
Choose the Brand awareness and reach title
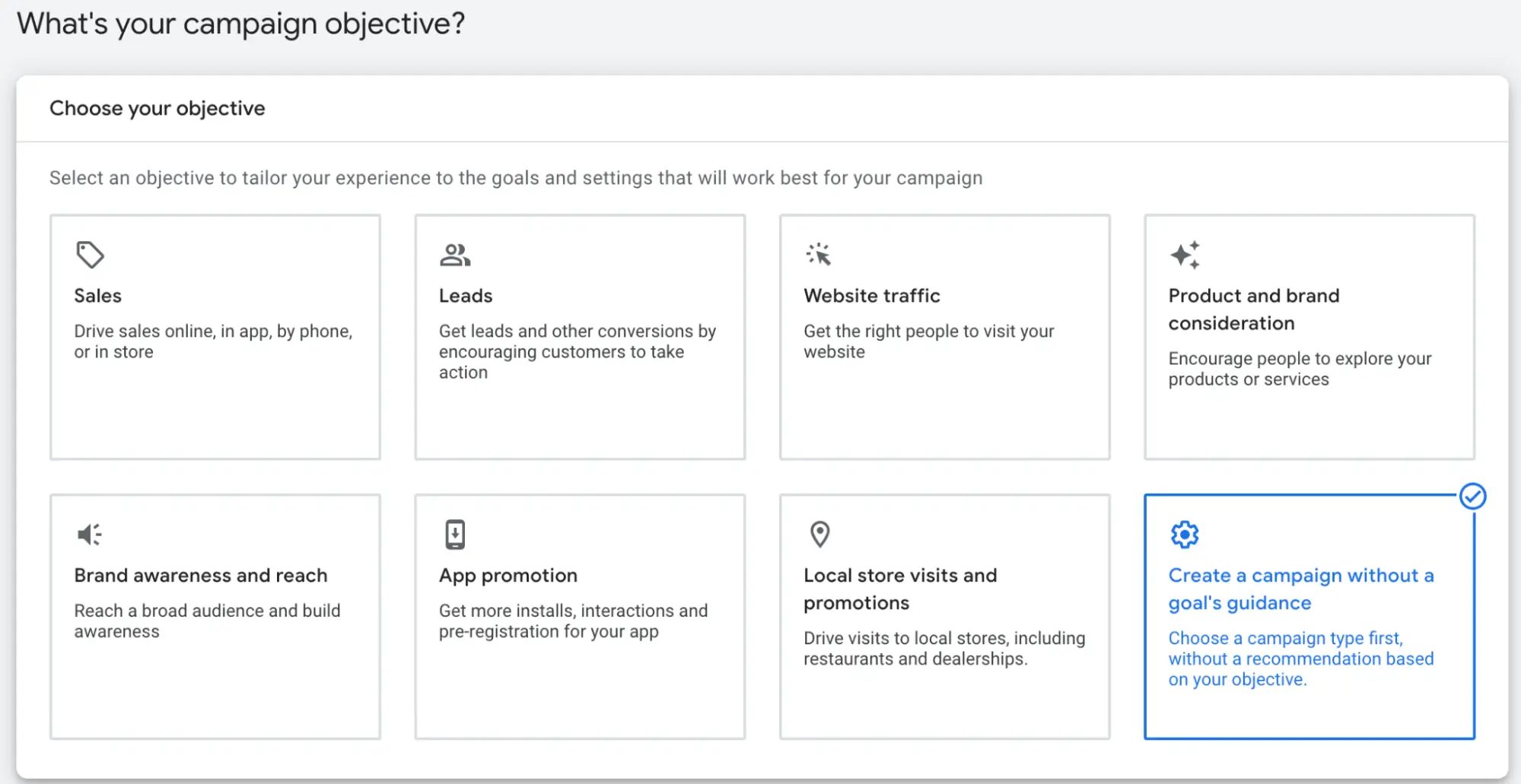tap(201, 576)
